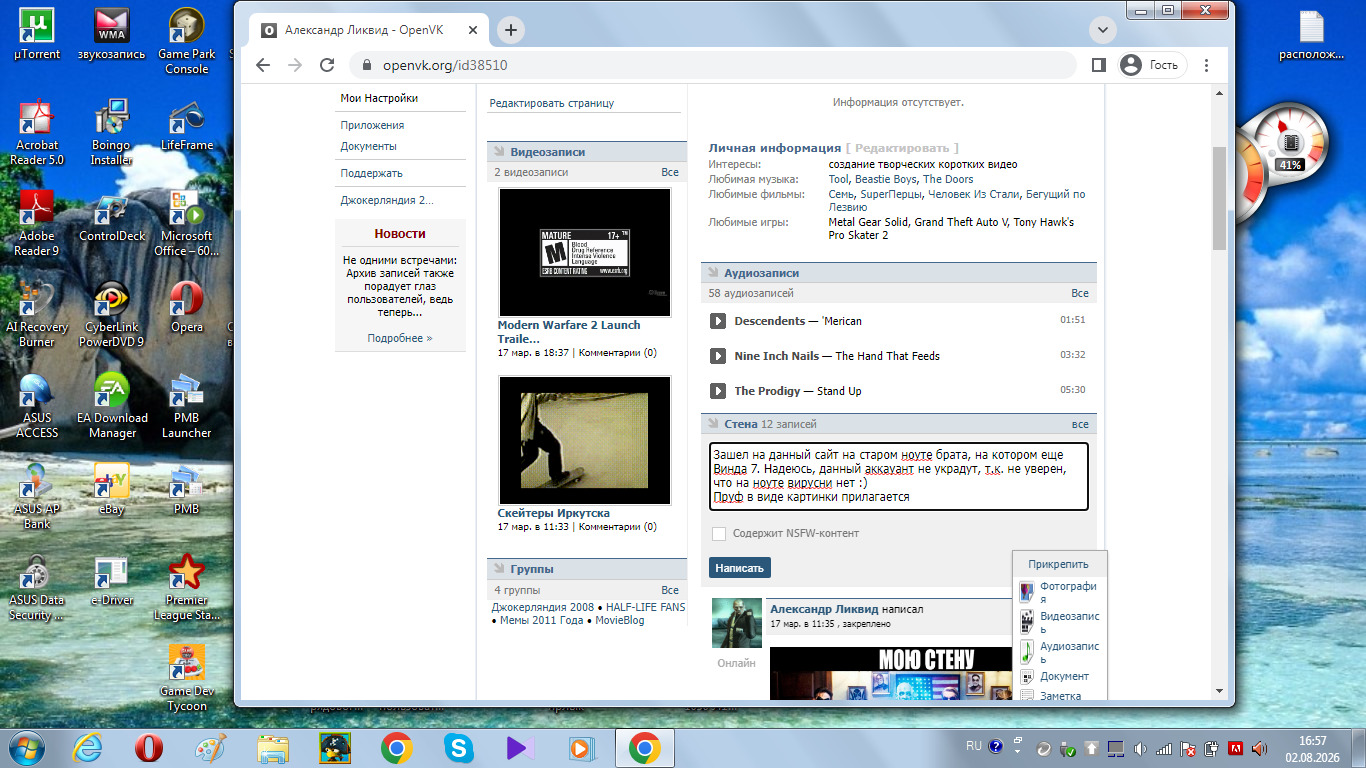The height and width of the screenshot is (768, 1366).
Task: Play Nine Inch Nails The Hand That Feeds
Action: 717,356
